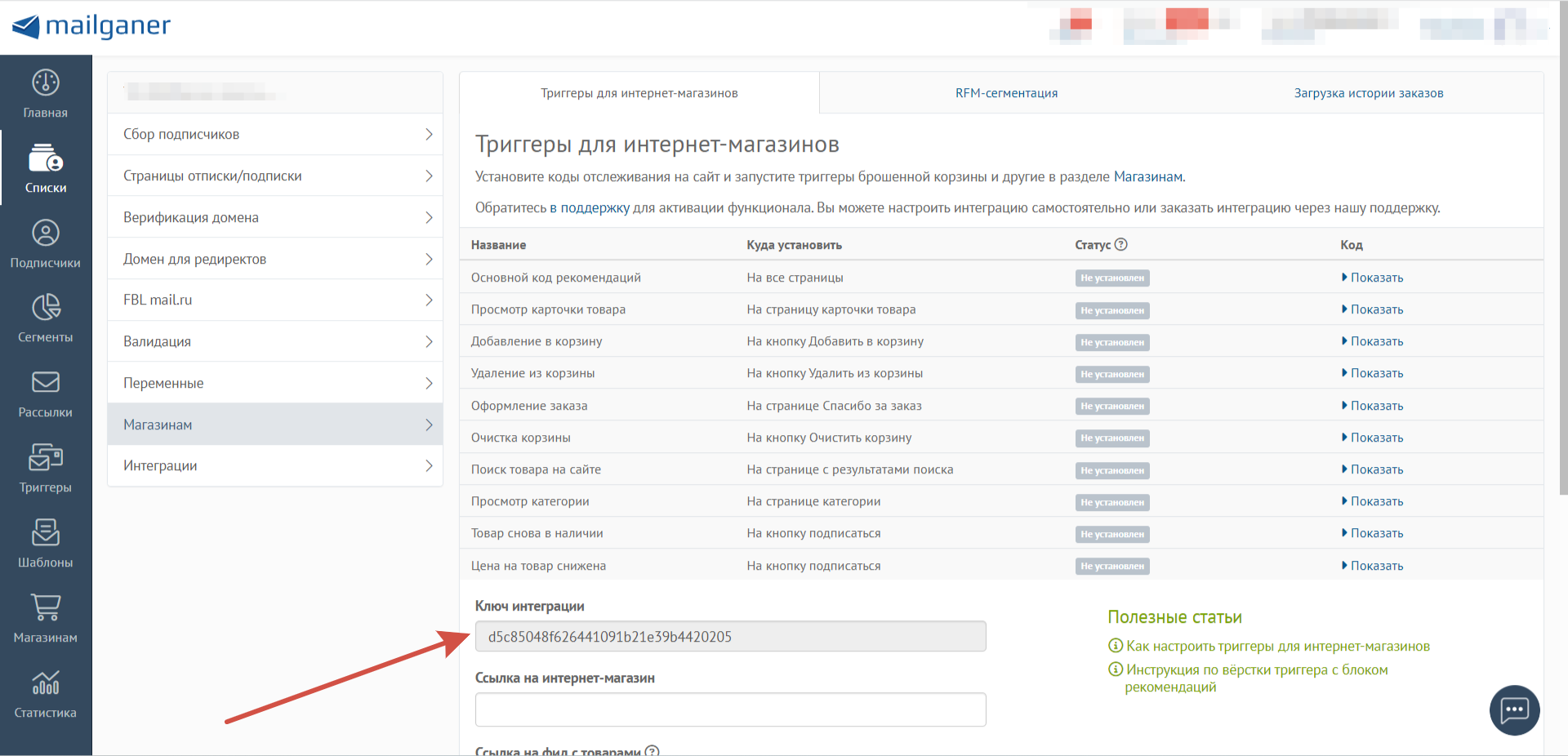Show code for Цена на товар снижена

[1372, 566]
